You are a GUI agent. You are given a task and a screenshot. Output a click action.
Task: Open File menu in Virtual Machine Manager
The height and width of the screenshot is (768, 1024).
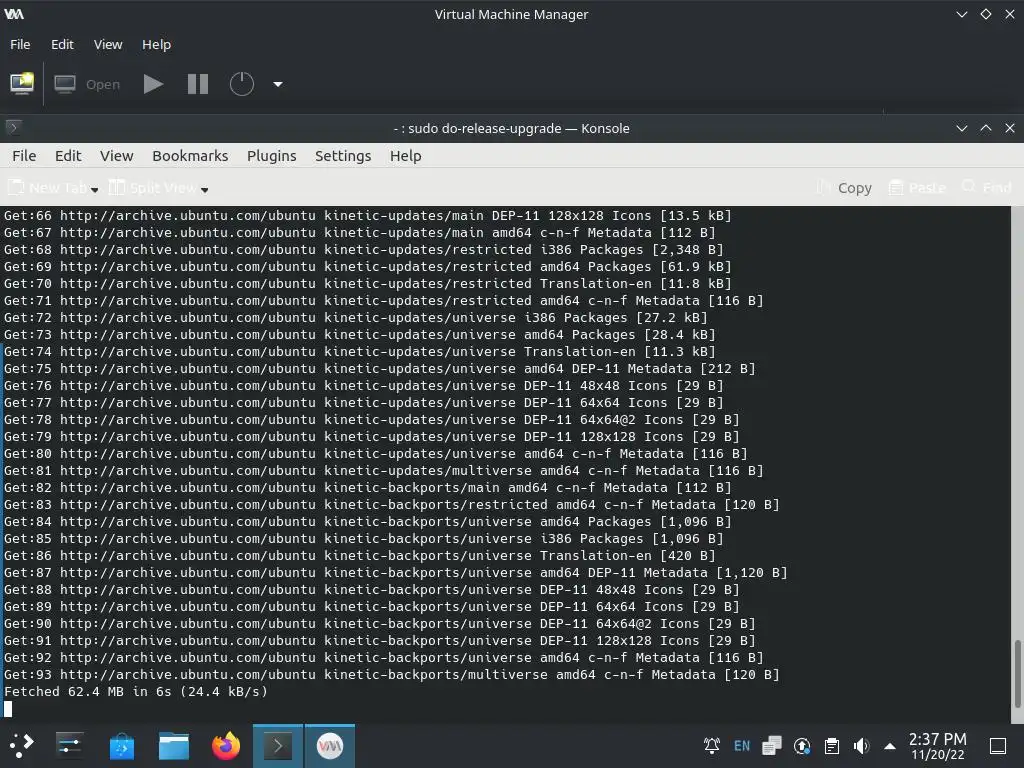pyautogui.click(x=20, y=44)
